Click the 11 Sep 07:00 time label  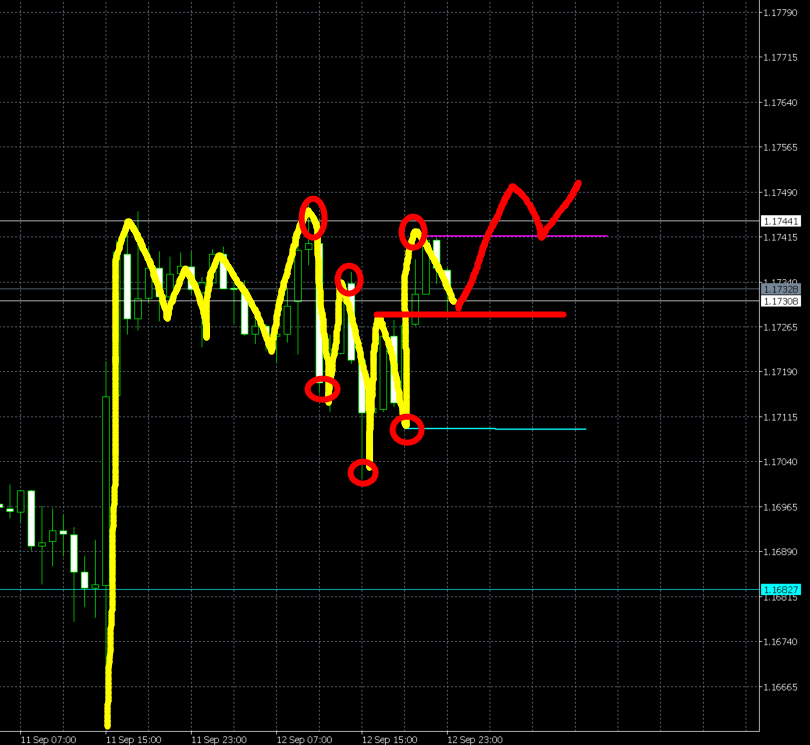pyautogui.click(x=49, y=739)
